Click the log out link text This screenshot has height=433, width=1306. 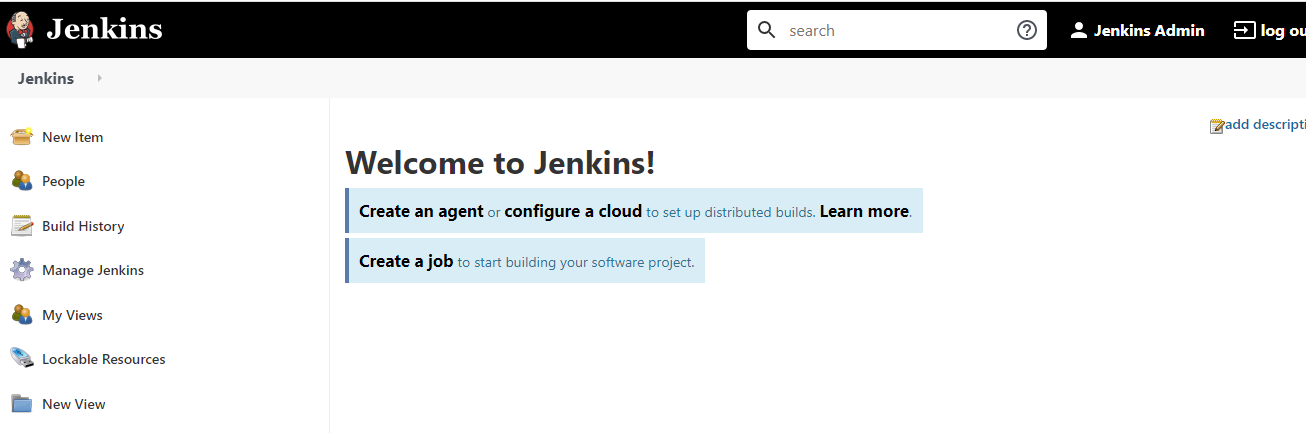point(1283,31)
